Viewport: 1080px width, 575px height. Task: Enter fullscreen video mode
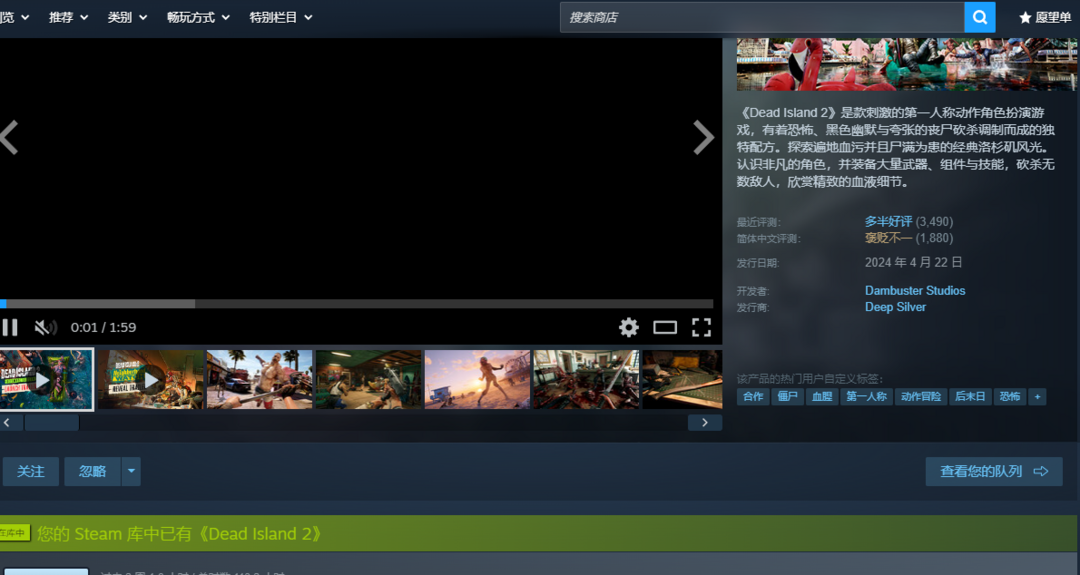[701, 327]
